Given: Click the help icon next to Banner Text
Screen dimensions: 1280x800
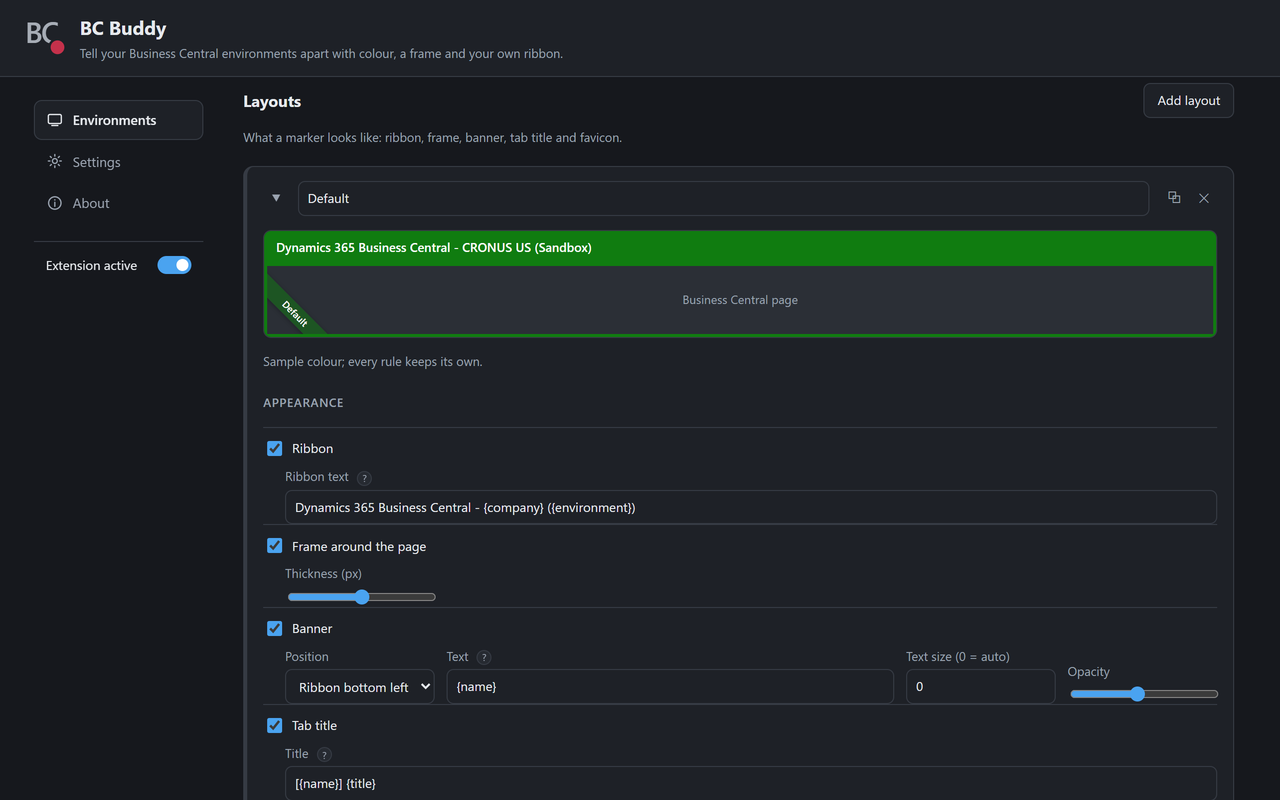Looking at the screenshot, I should 484,658.
